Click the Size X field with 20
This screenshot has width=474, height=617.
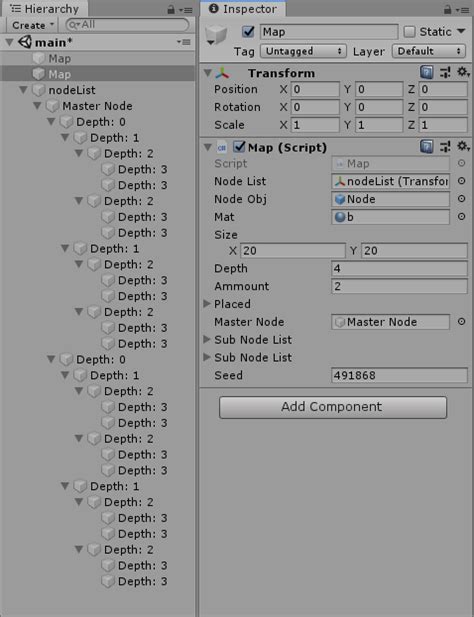pyautogui.click(x=293, y=251)
